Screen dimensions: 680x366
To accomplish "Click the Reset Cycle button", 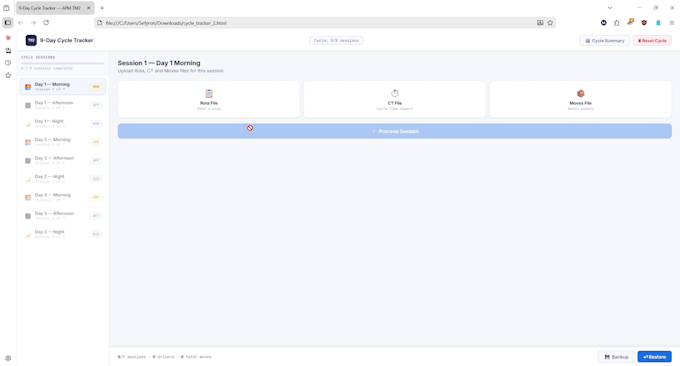I will tap(652, 40).
